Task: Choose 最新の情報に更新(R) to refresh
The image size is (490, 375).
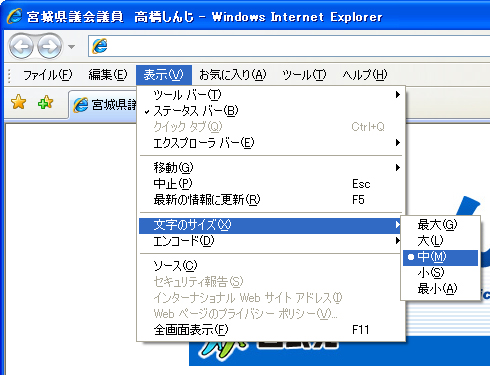Action: click(271, 200)
